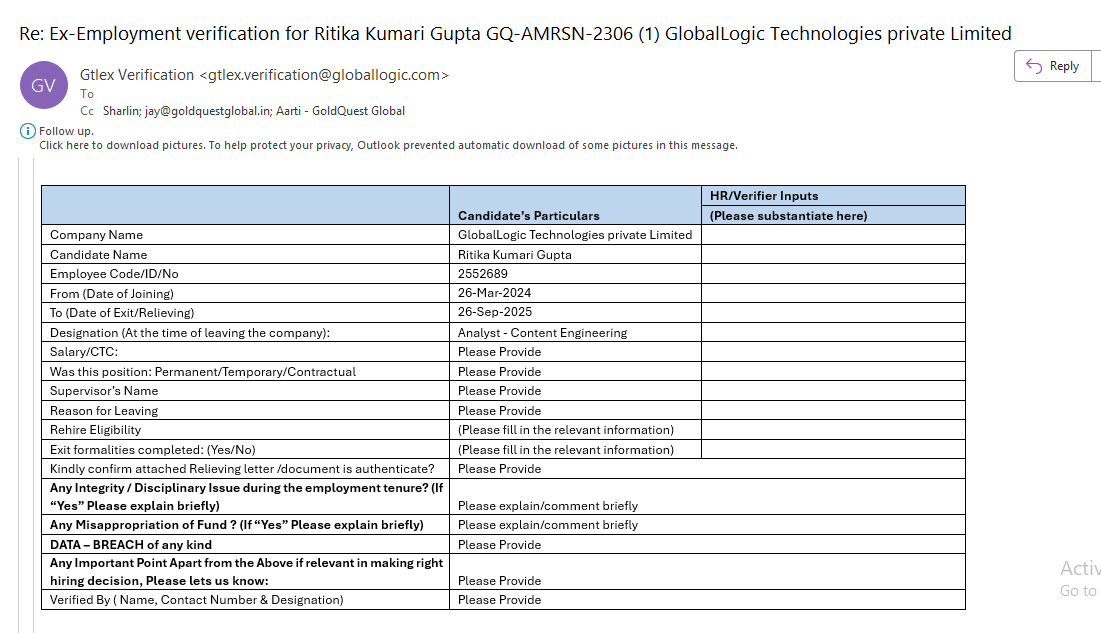
Task: Click the Reason for Leaving label
Action: 104,411
